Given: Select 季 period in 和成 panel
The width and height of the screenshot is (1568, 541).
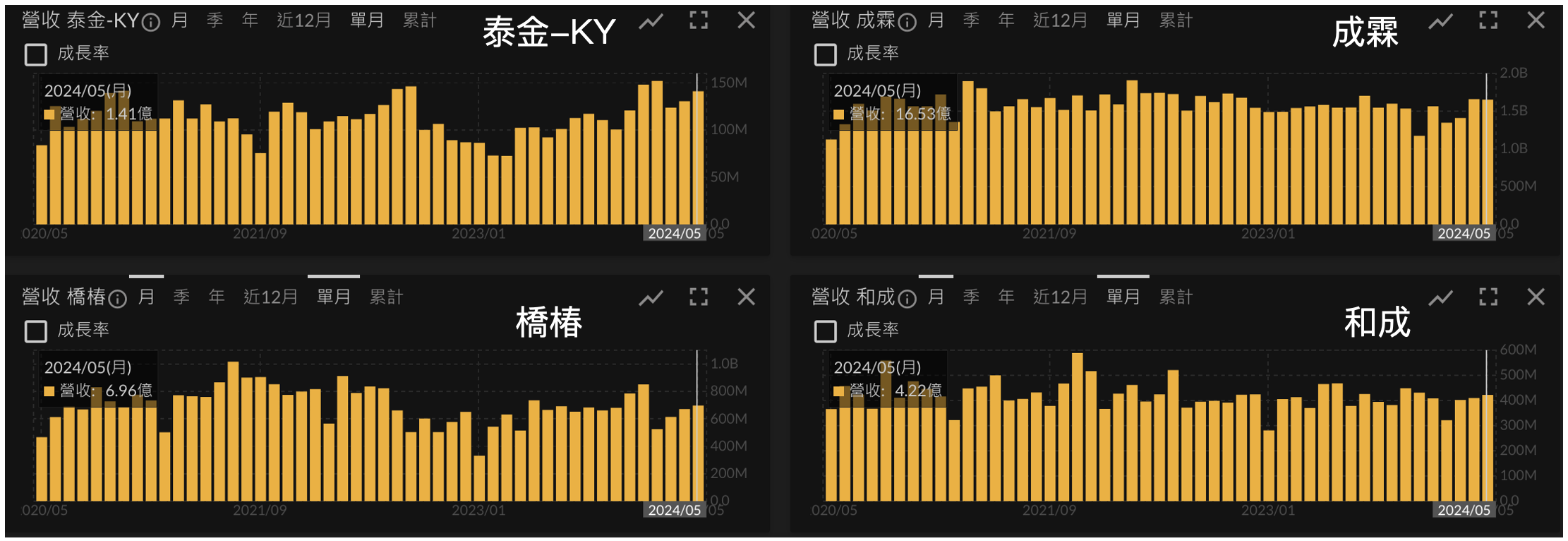Looking at the screenshot, I should [972, 297].
